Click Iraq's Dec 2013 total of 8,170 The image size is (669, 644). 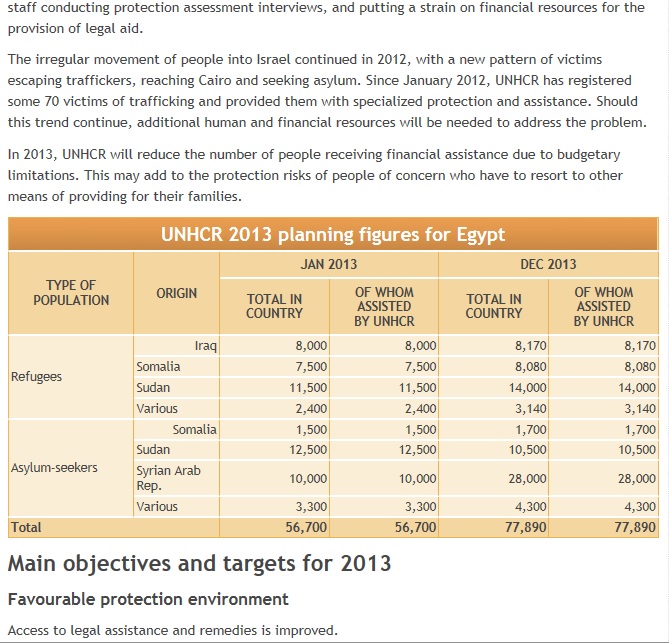(530, 346)
